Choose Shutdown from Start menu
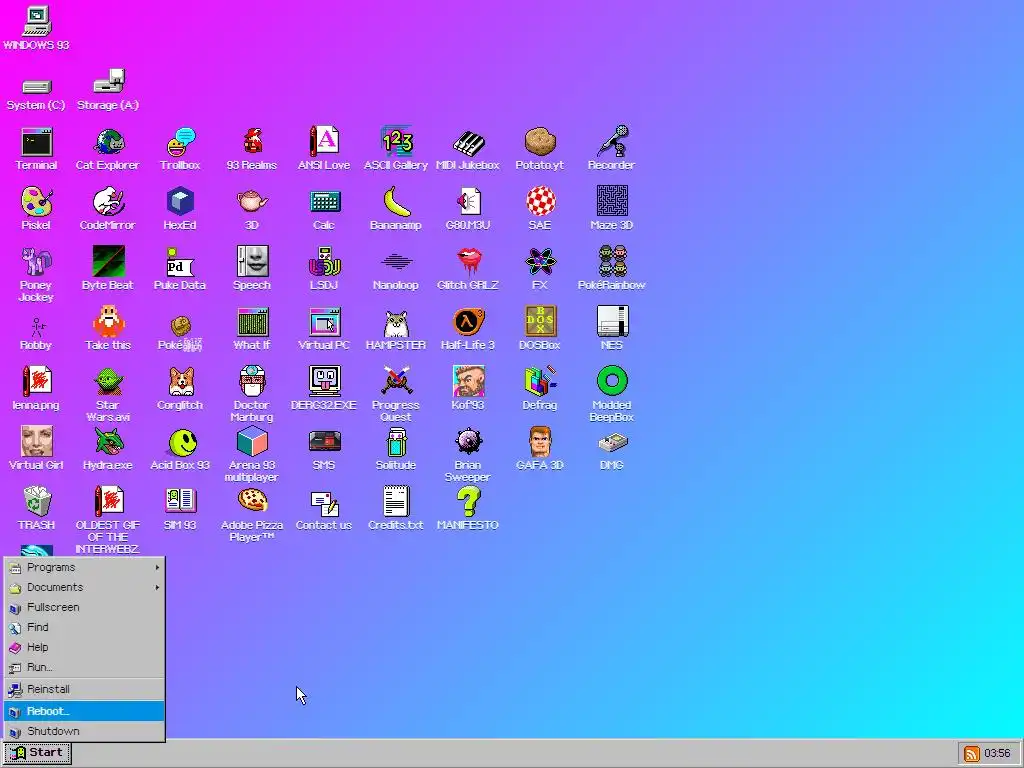1024x768 pixels. pyautogui.click(x=84, y=731)
